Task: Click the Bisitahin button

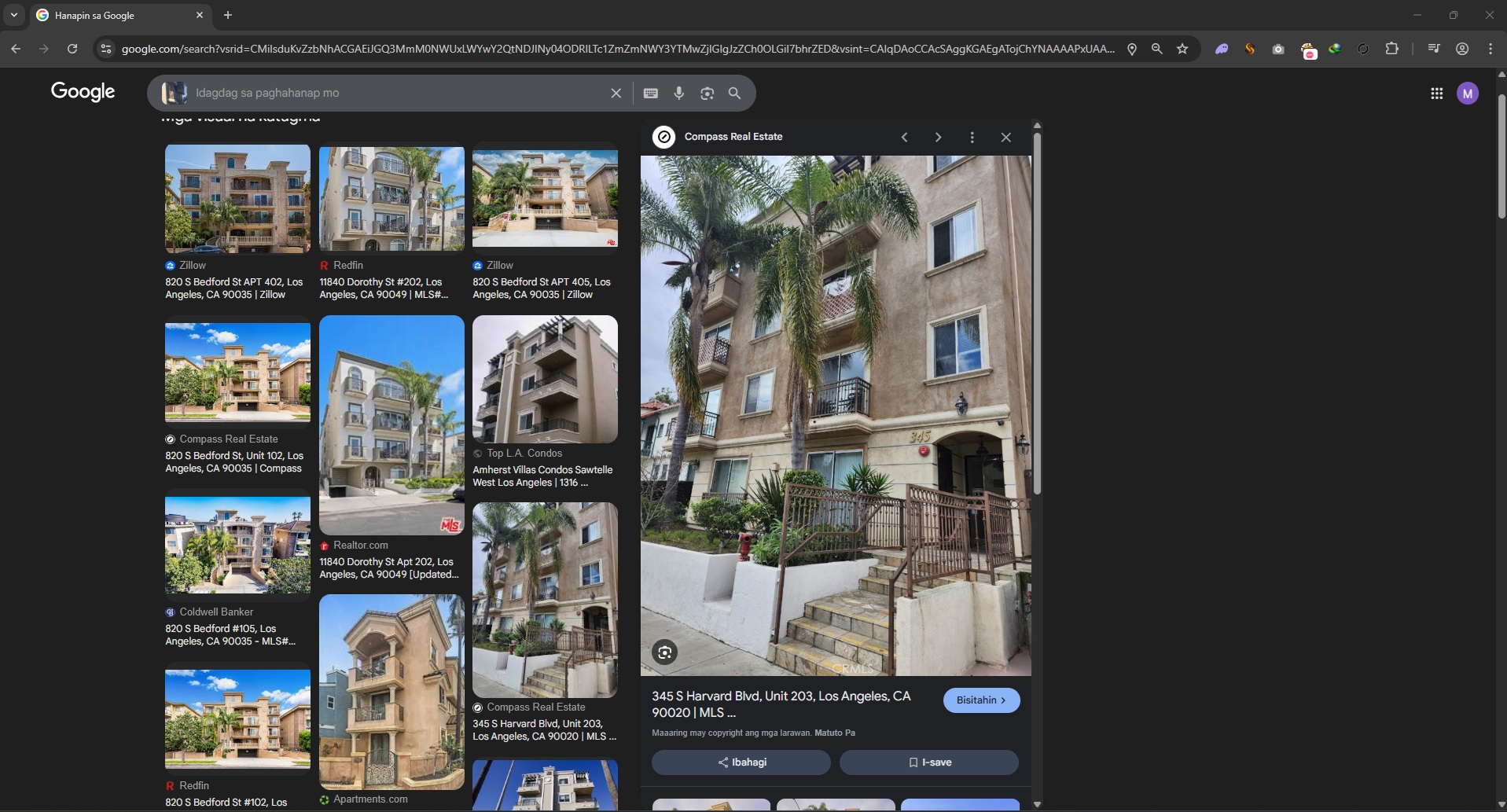Action: click(980, 700)
